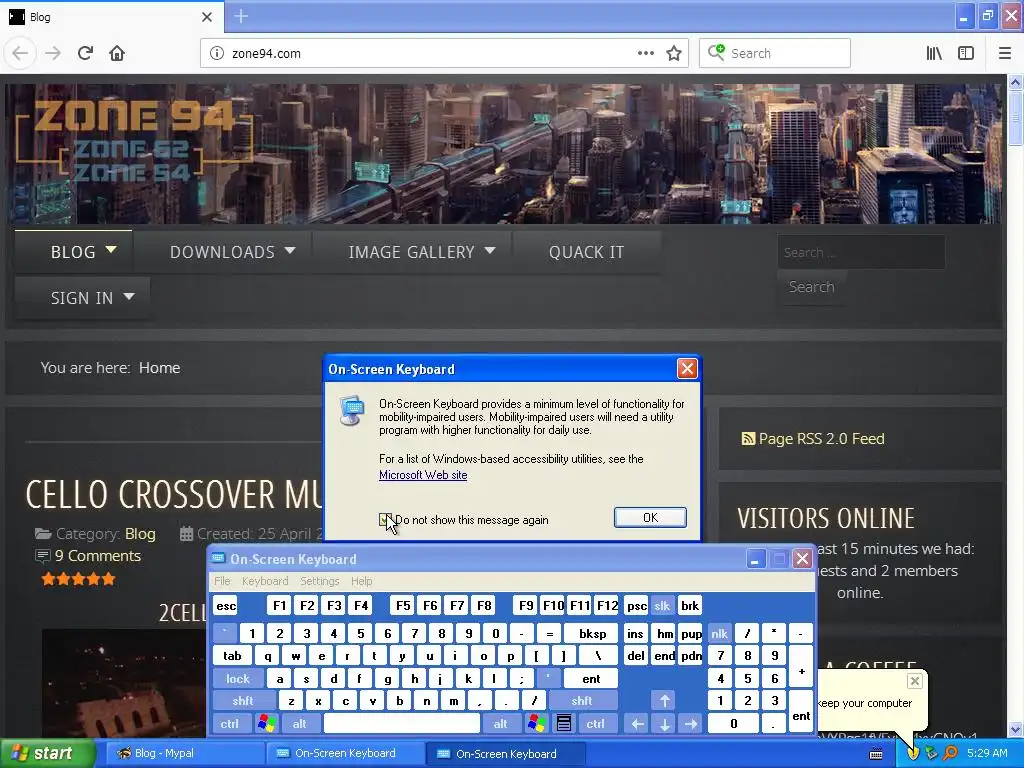Screen dimensions: 1024x768
Task: Open the Windows start menu
Action: coord(47,753)
